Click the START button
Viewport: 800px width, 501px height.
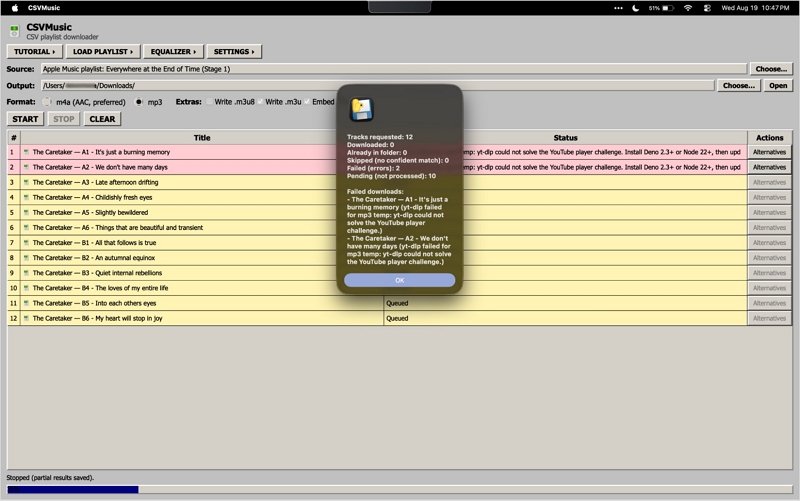(x=25, y=119)
